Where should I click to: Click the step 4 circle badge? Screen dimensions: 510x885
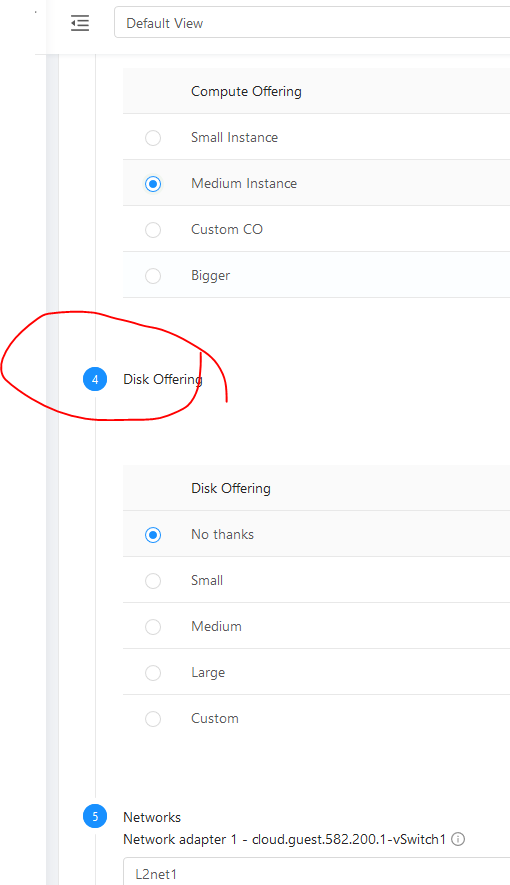[x=95, y=379]
